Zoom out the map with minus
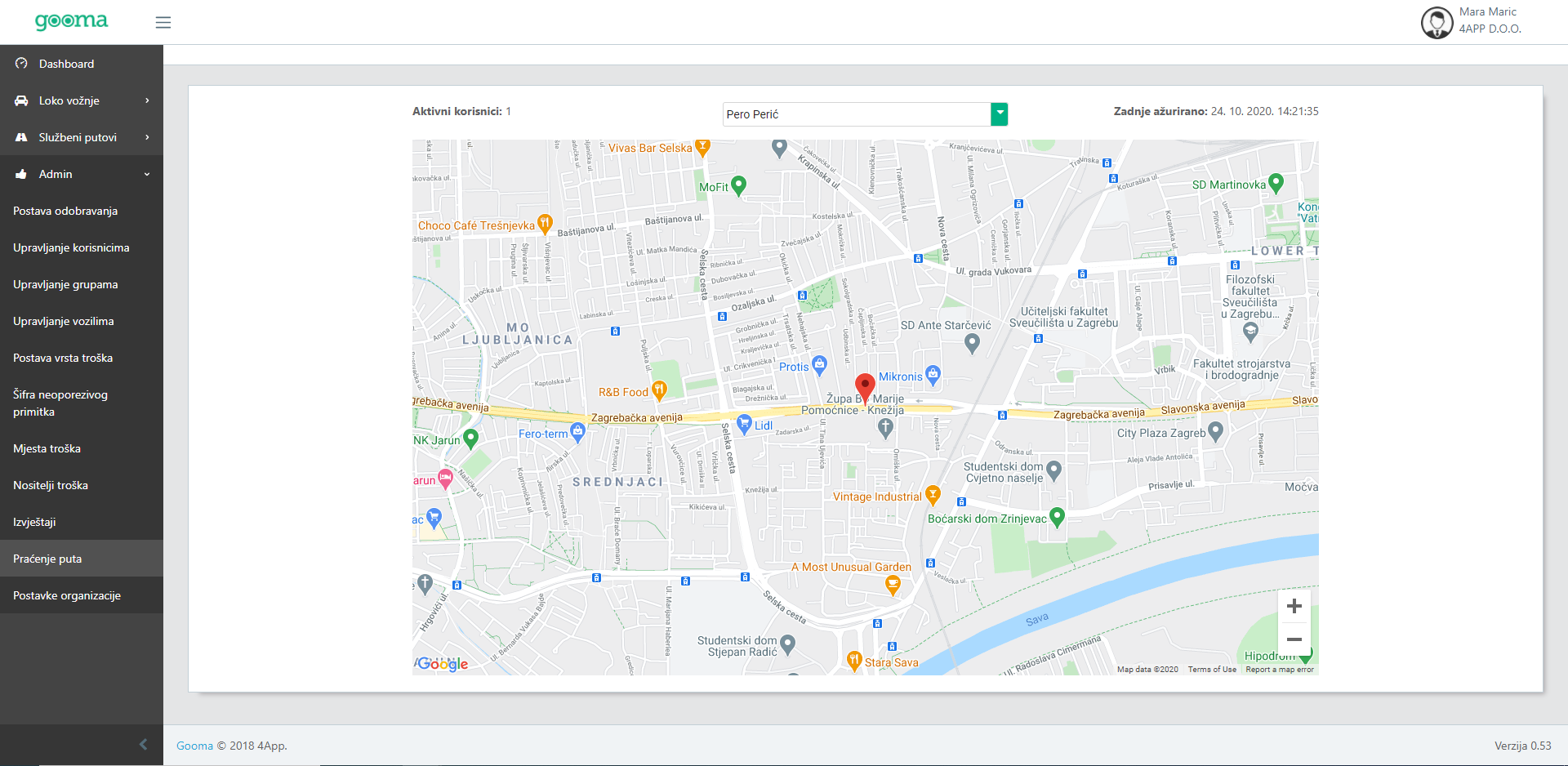Viewport: 1568px width, 766px height. tap(1294, 639)
